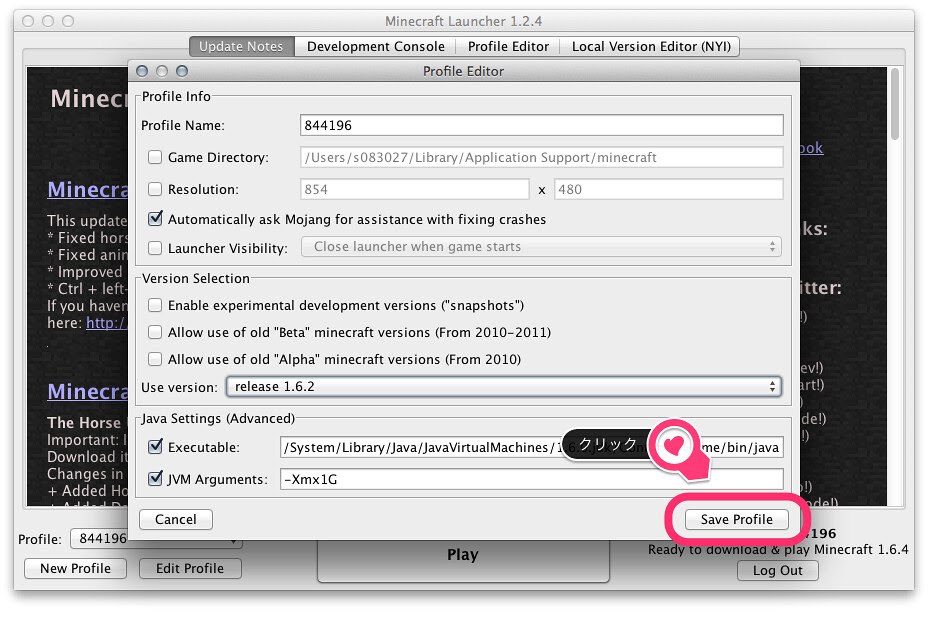Close the Minecraft Launcher main window

pyautogui.click(x=28, y=21)
